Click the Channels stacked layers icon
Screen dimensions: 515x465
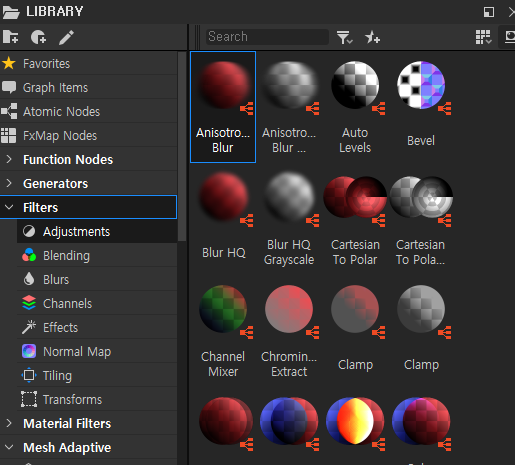click(x=29, y=303)
